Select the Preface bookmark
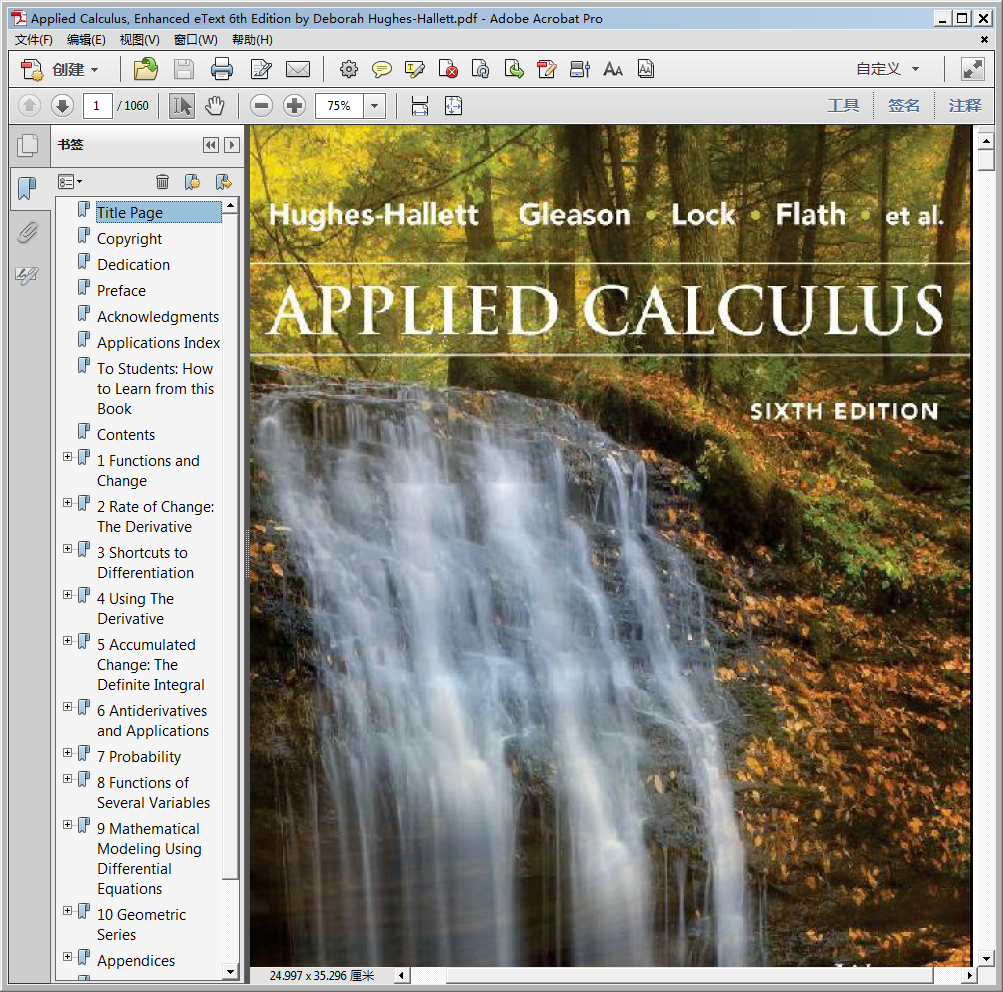 pos(122,290)
